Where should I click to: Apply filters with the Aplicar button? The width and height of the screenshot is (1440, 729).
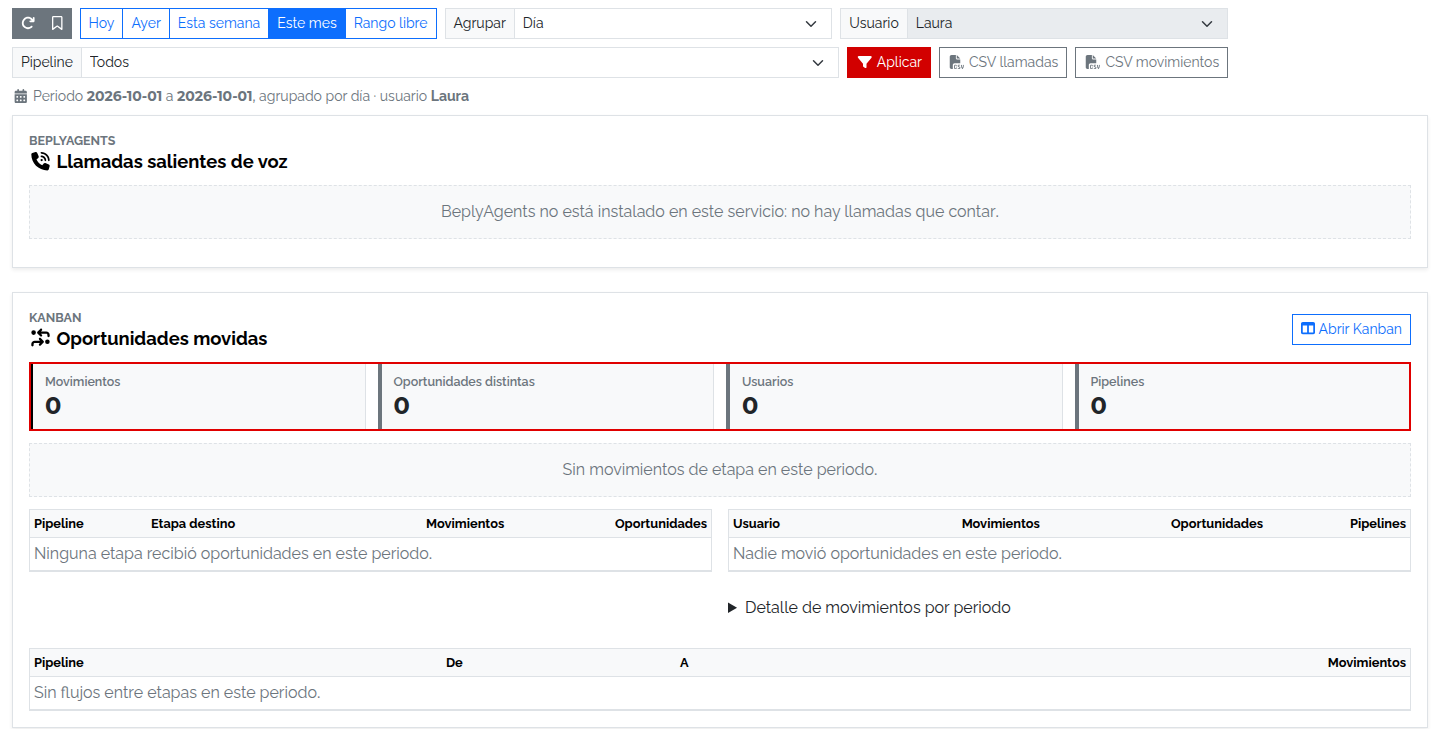(x=889, y=62)
